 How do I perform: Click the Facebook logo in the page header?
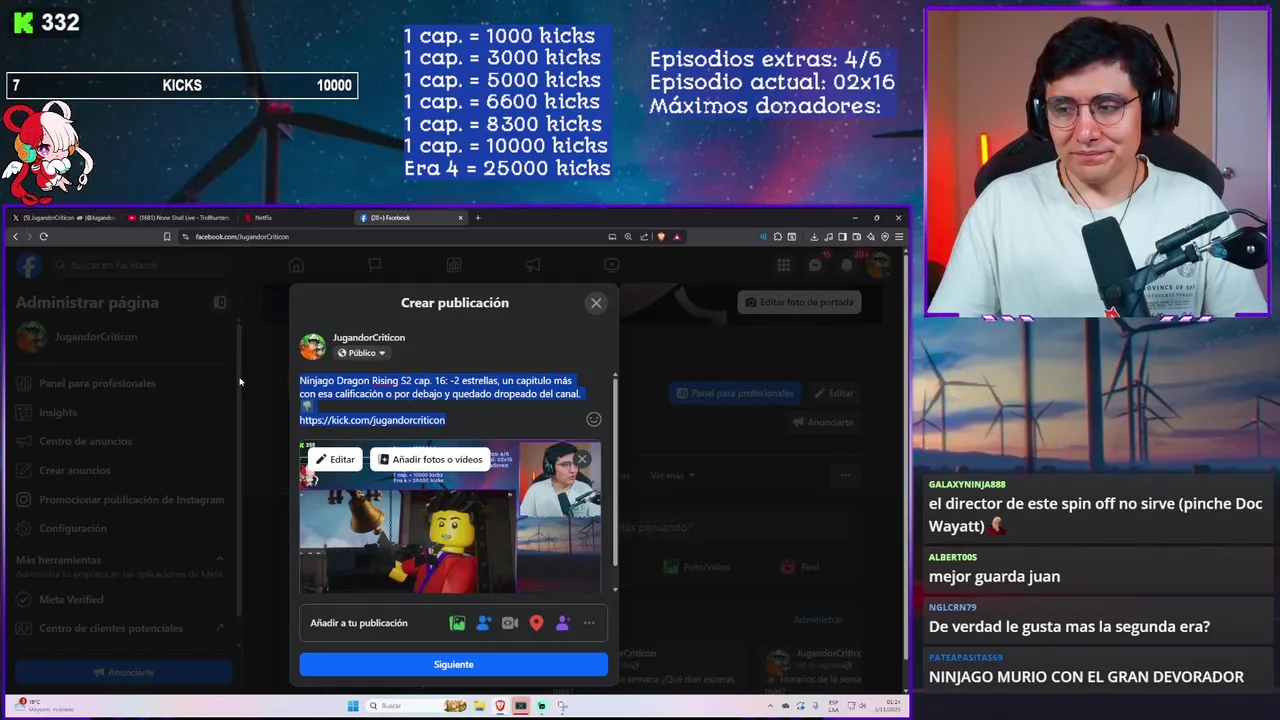(x=28, y=265)
